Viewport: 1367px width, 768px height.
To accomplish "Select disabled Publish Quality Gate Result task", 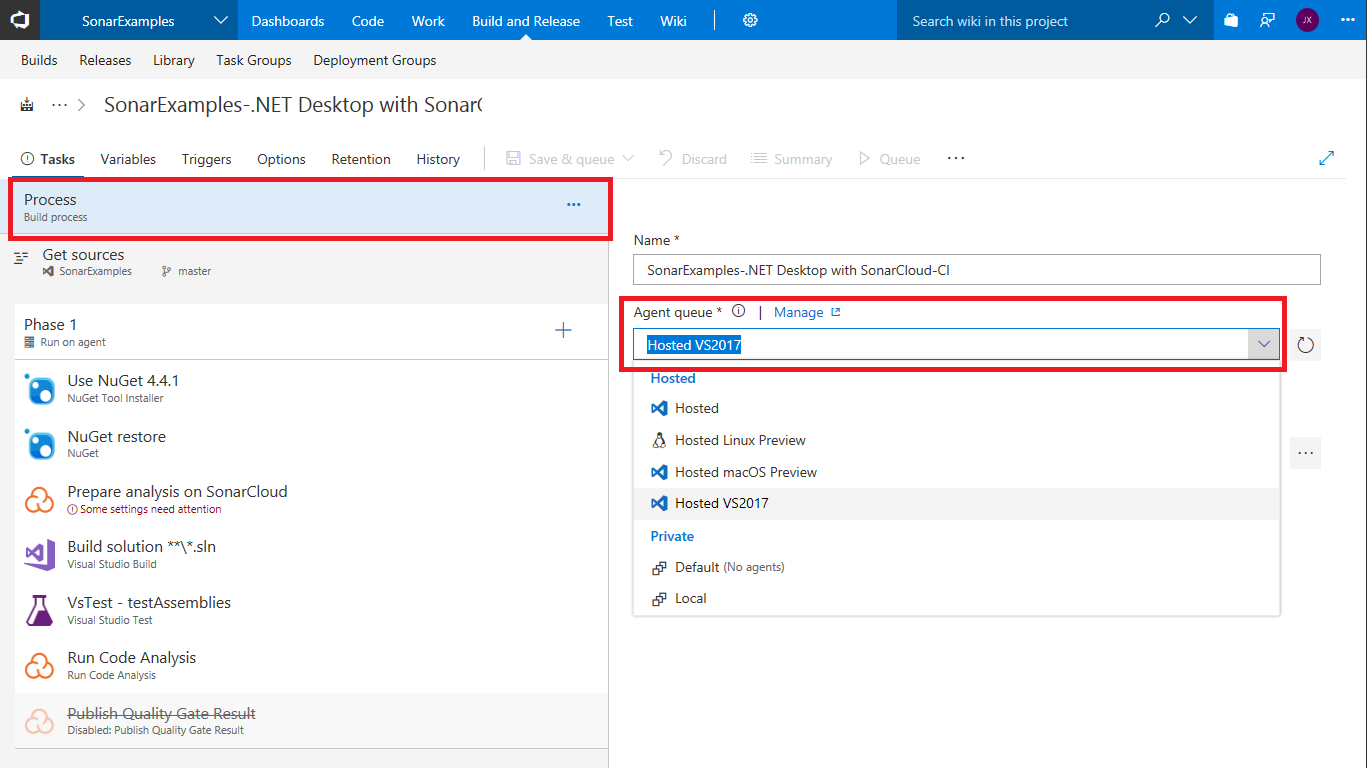I will pyautogui.click(x=311, y=721).
